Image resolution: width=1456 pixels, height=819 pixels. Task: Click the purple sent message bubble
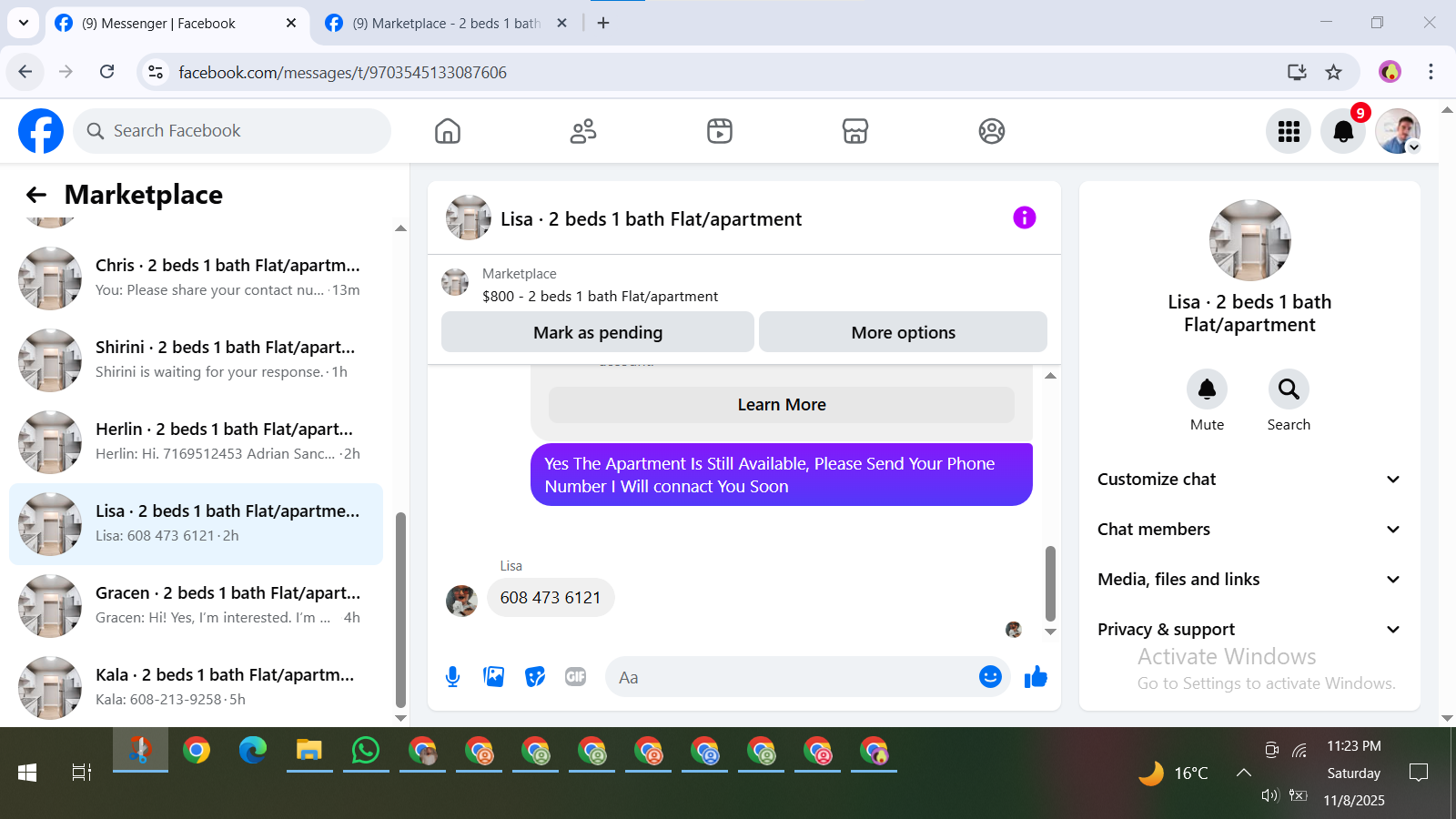782,475
